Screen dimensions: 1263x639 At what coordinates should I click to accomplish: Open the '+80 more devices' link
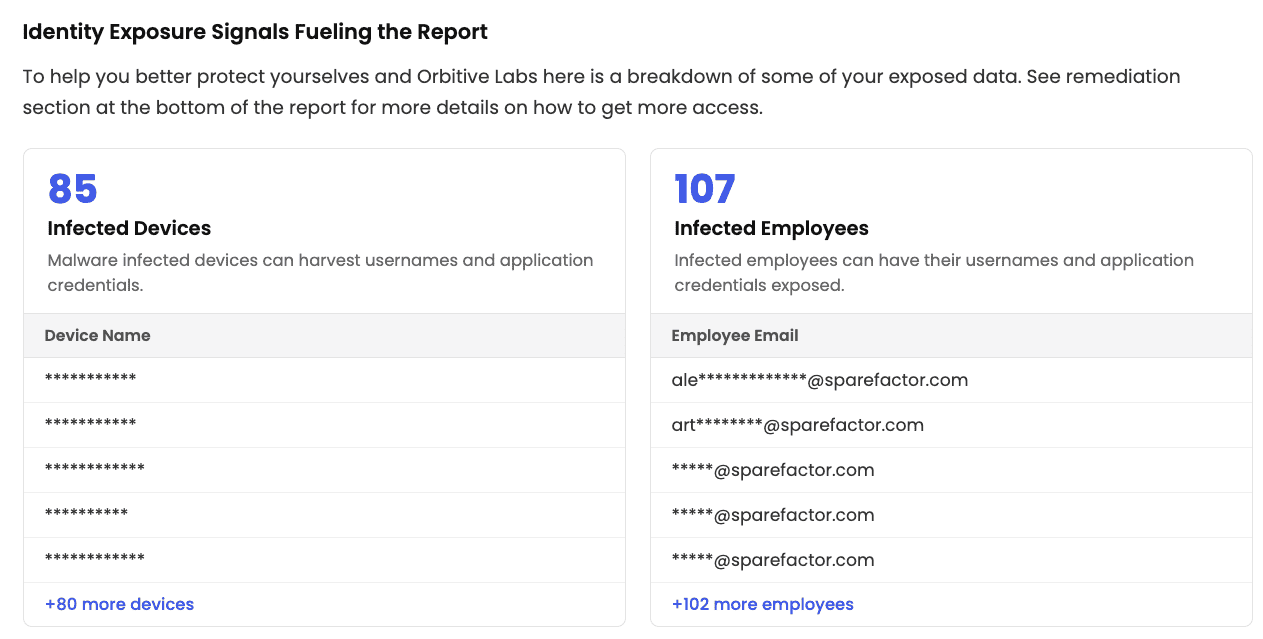(x=119, y=604)
